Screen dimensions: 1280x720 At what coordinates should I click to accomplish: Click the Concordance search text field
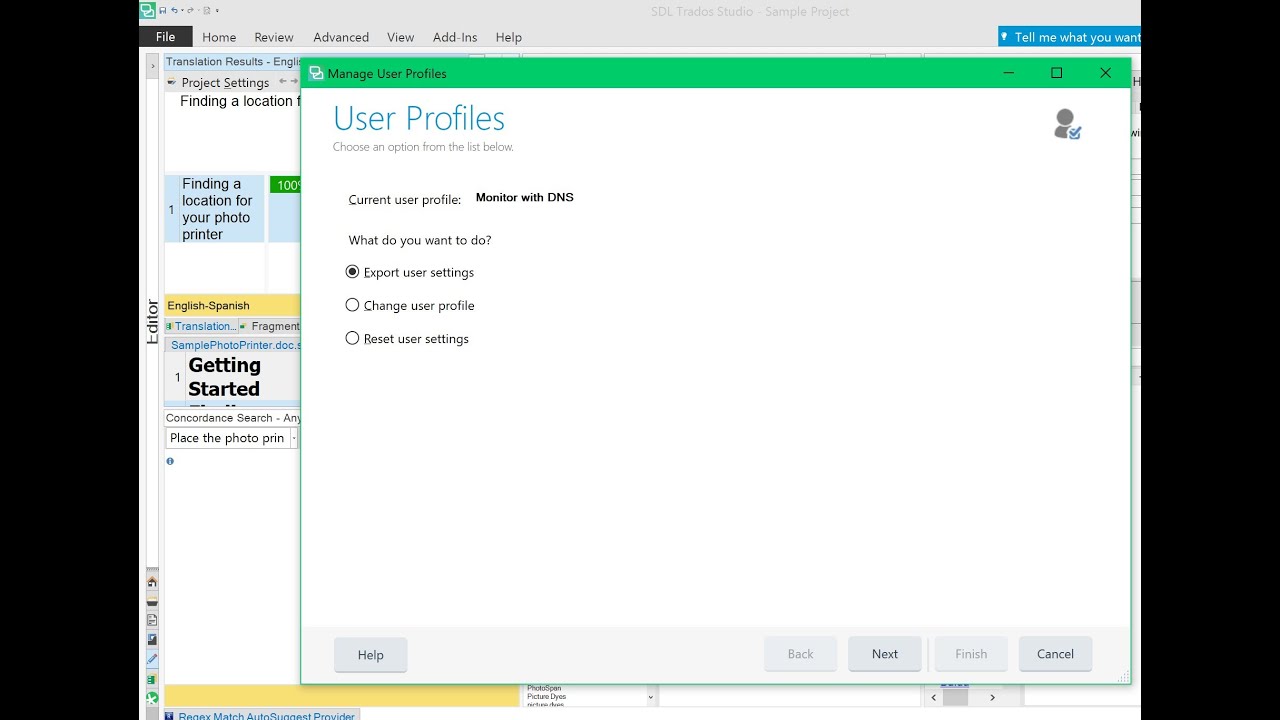click(227, 438)
